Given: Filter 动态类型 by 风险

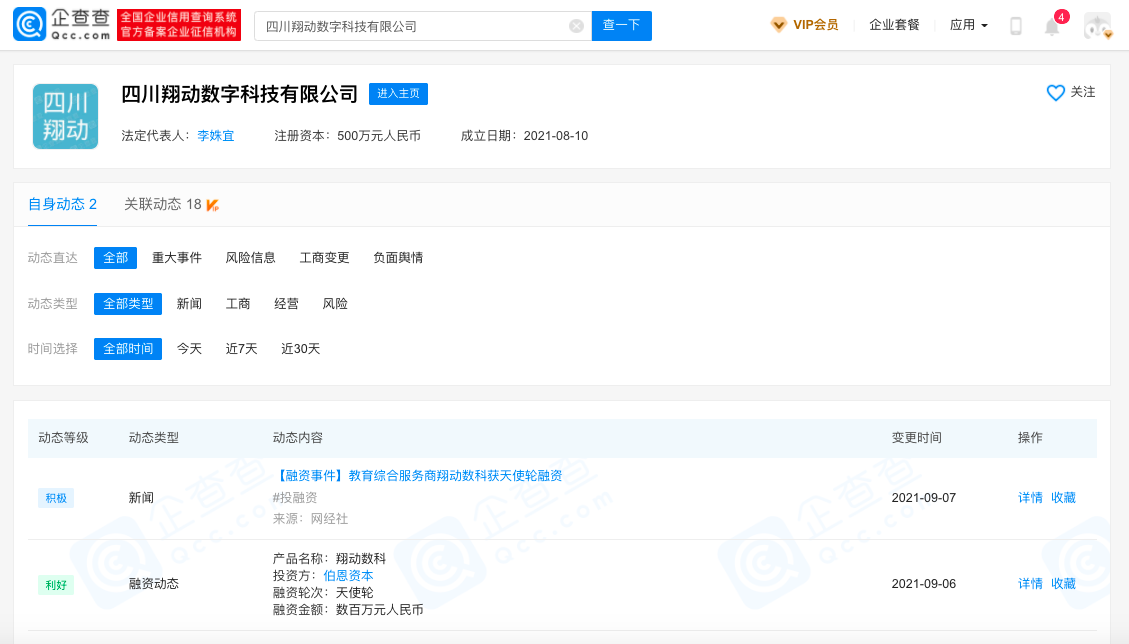Looking at the screenshot, I should [x=335, y=304].
